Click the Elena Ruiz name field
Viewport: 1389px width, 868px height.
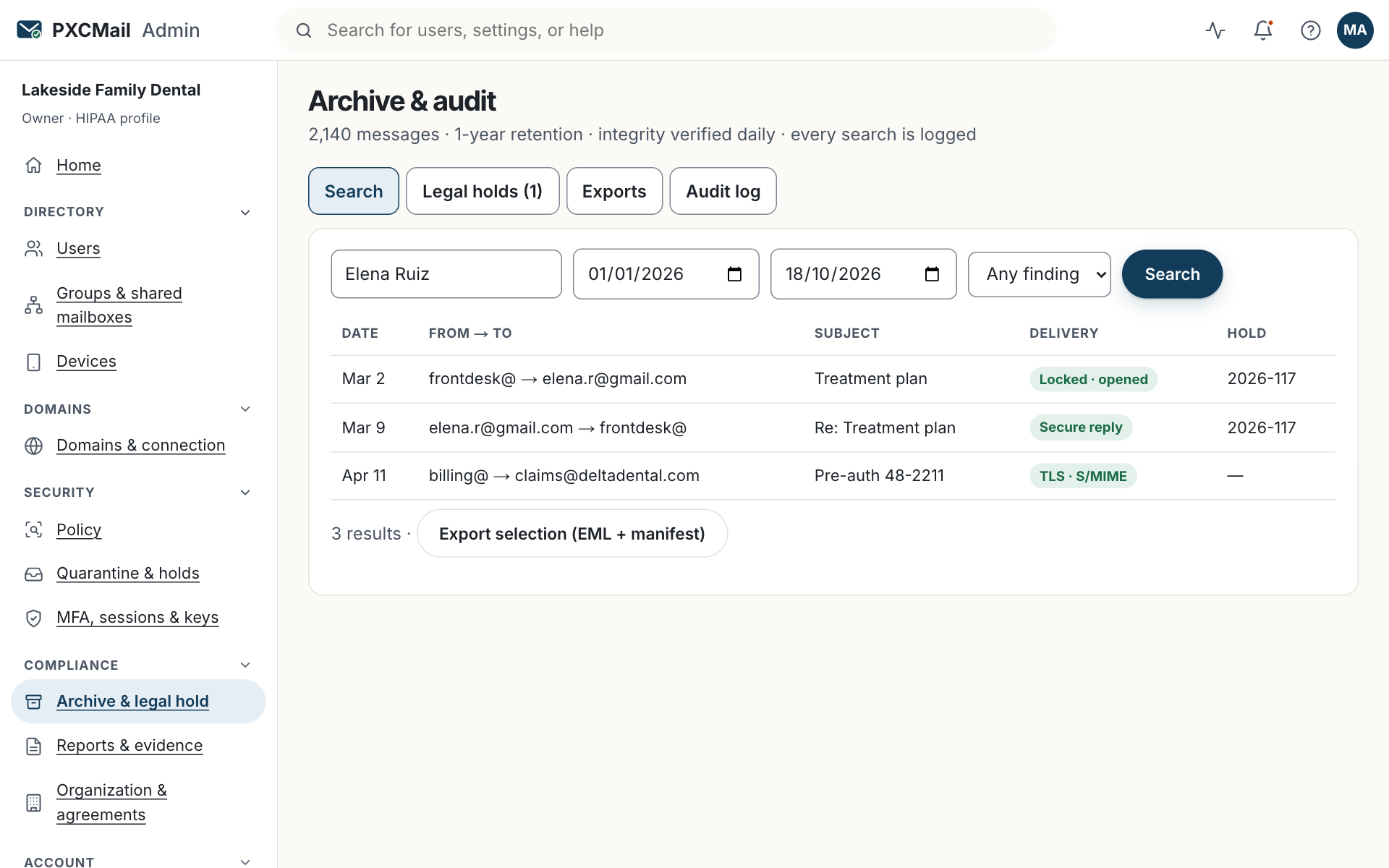pos(446,274)
